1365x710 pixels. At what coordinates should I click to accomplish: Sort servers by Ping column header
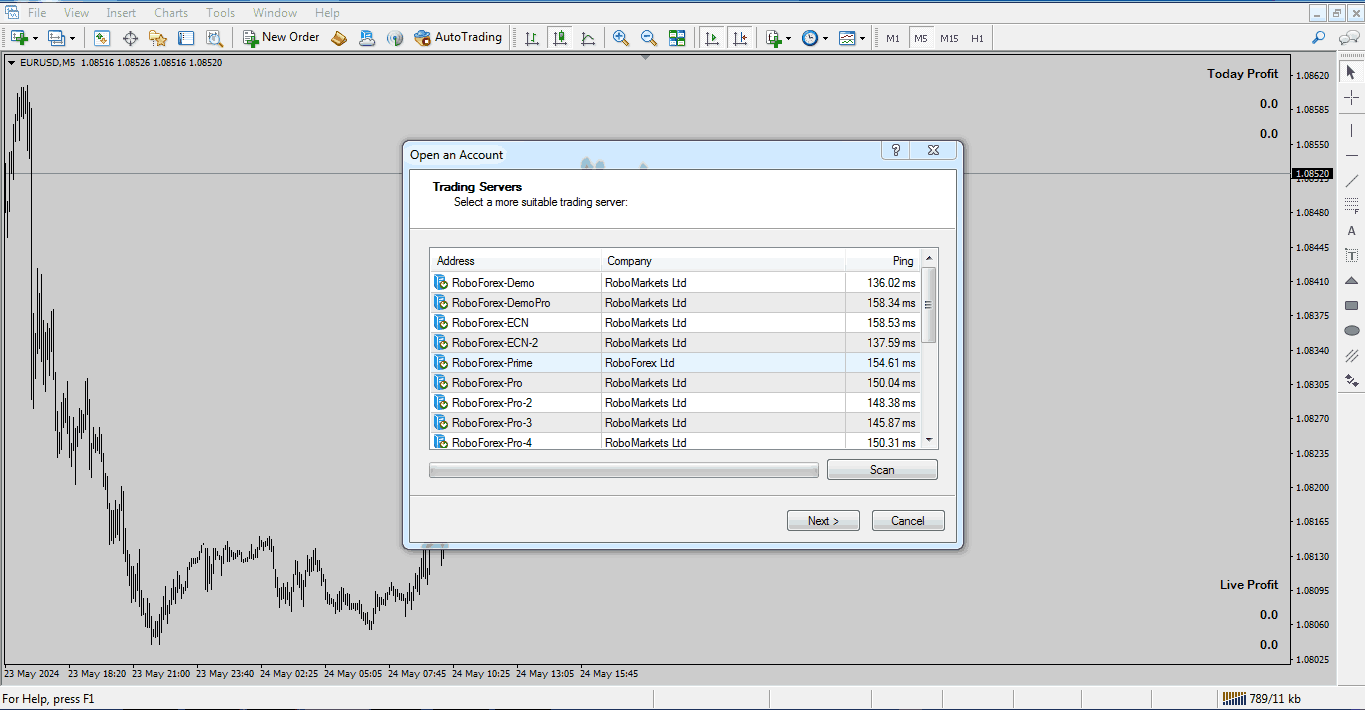pyautogui.click(x=883, y=261)
